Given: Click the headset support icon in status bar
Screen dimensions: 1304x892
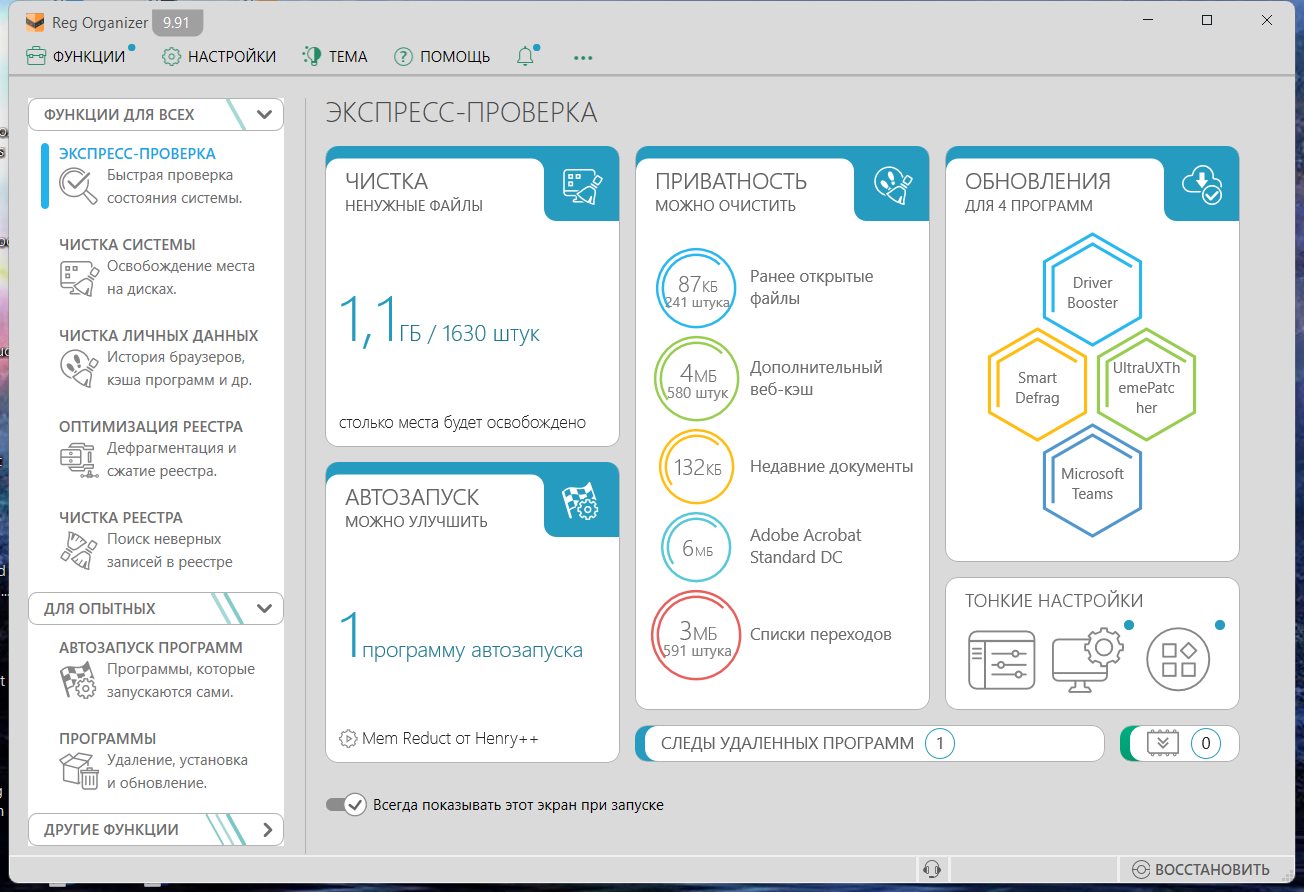Looking at the screenshot, I should [x=932, y=869].
